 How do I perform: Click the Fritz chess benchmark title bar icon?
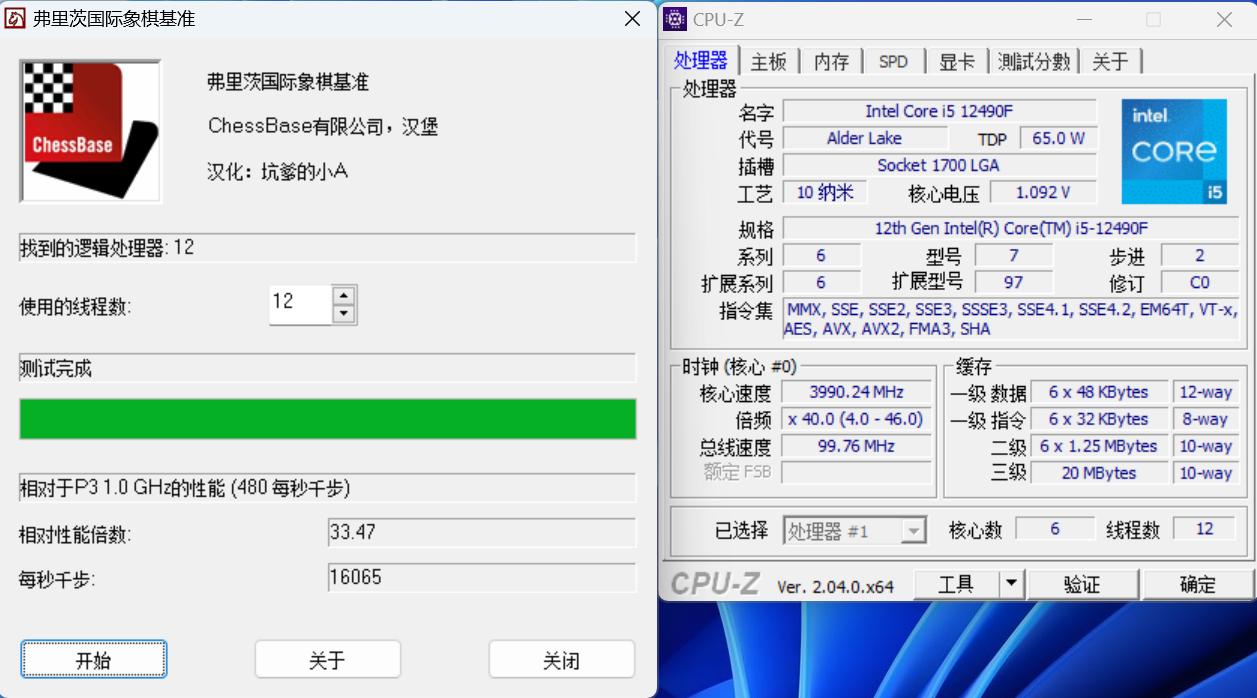13,18
